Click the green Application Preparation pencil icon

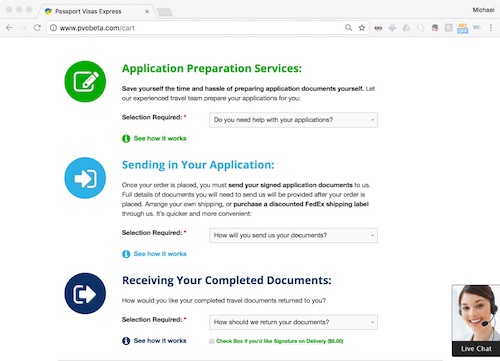(x=85, y=81)
